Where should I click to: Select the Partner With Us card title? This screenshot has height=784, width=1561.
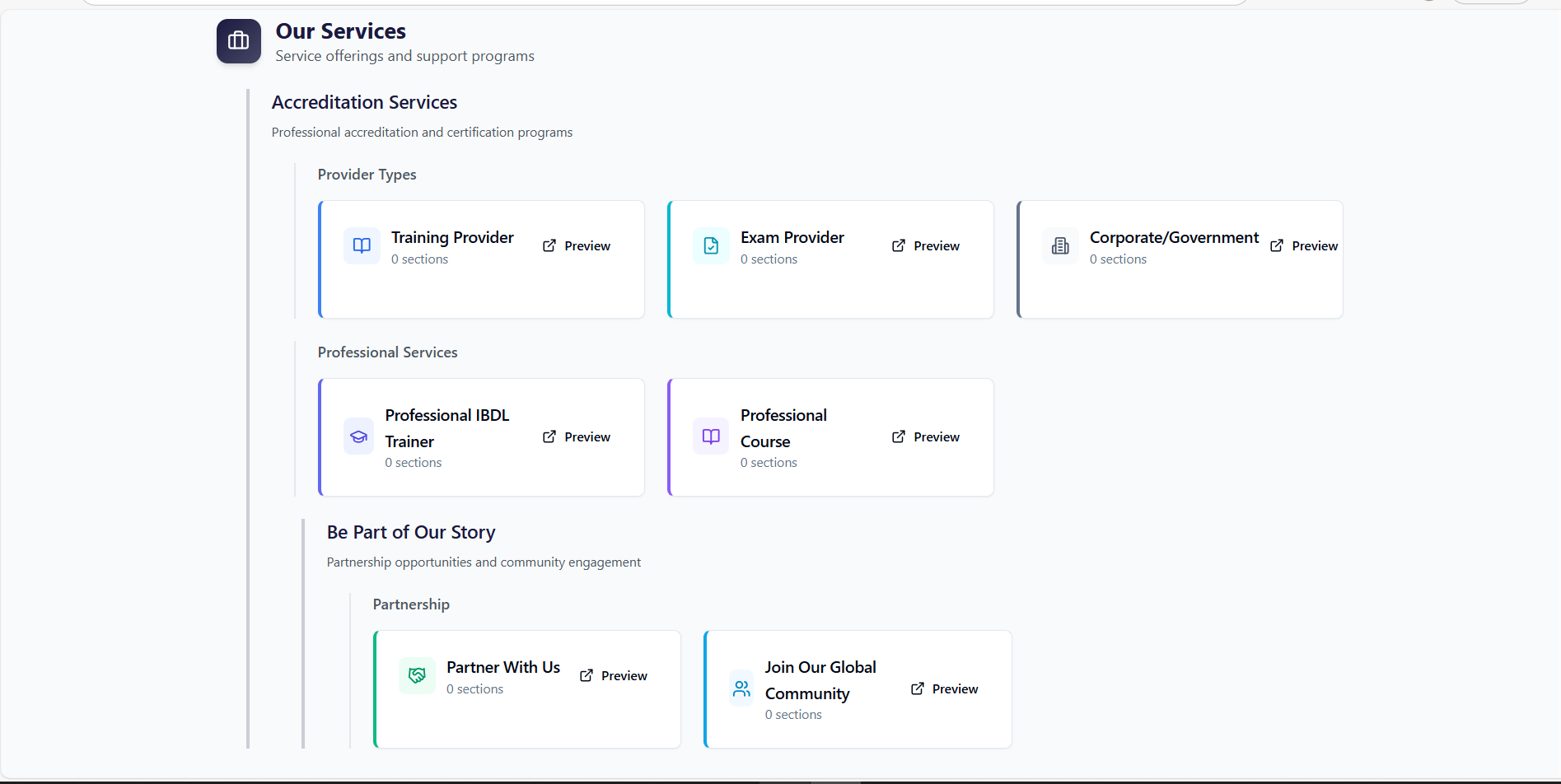tap(502, 667)
